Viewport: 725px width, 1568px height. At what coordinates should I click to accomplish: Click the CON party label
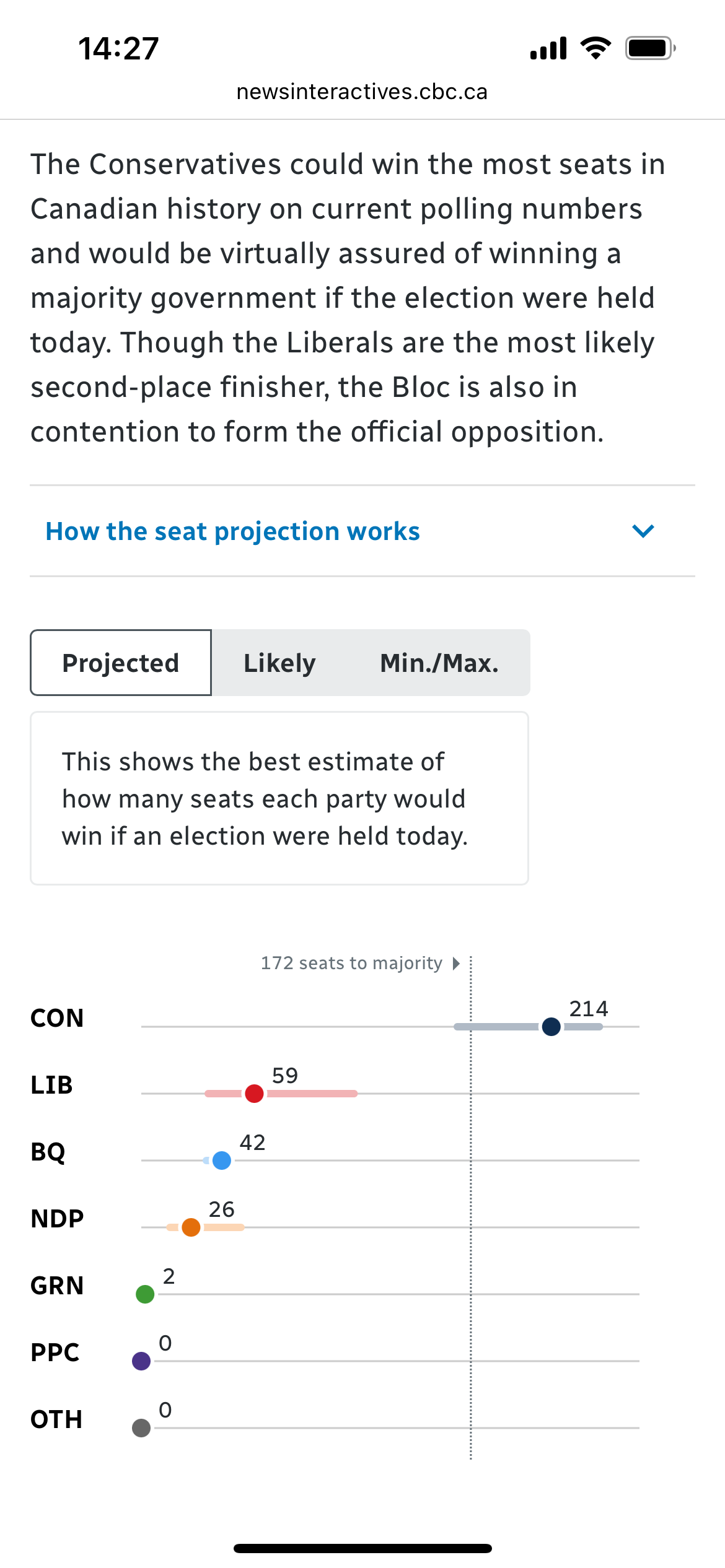pos(57,1019)
